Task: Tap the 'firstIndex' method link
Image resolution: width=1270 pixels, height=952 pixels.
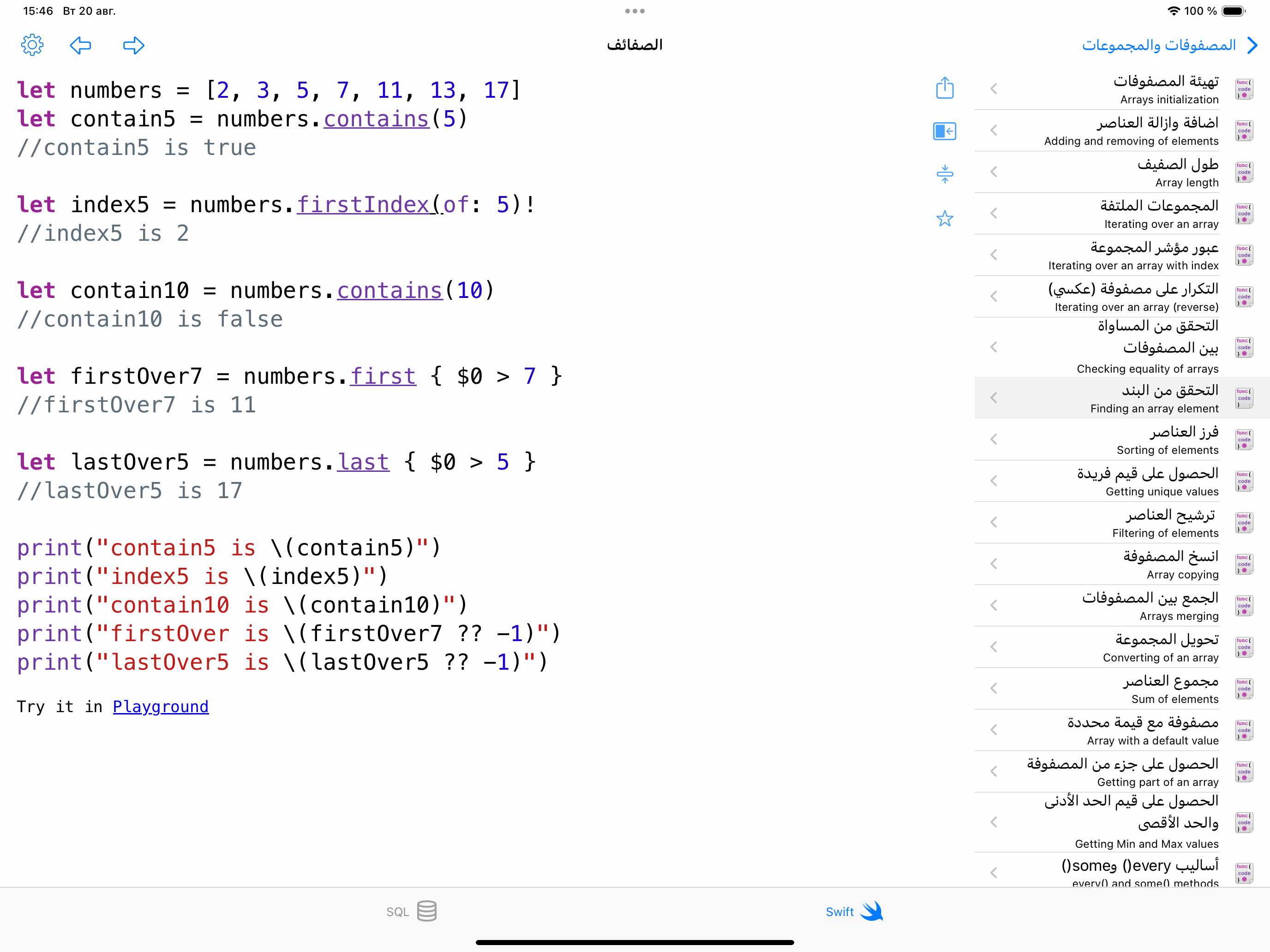Action: click(364, 205)
